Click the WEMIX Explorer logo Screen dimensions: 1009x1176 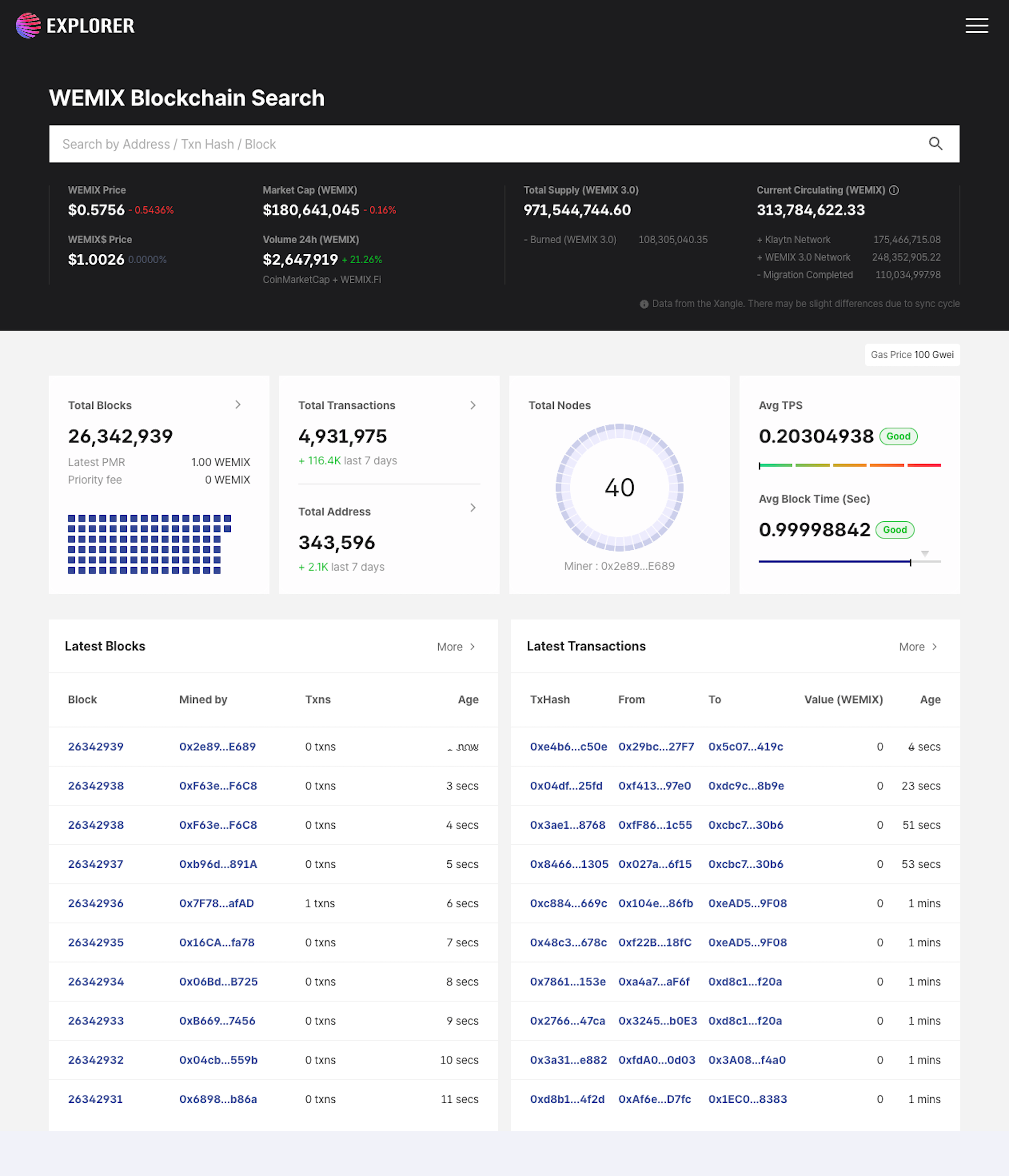pyautogui.click(x=75, y=26)
